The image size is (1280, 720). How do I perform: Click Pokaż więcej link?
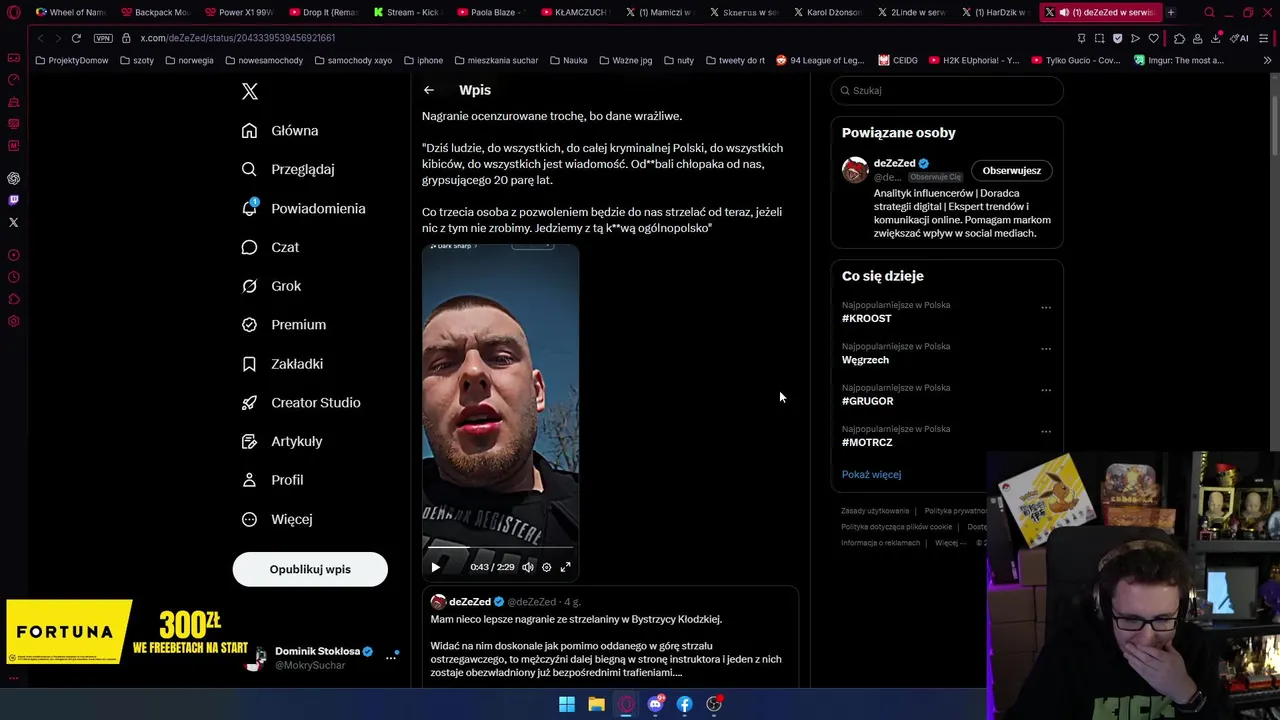[871, 475]
